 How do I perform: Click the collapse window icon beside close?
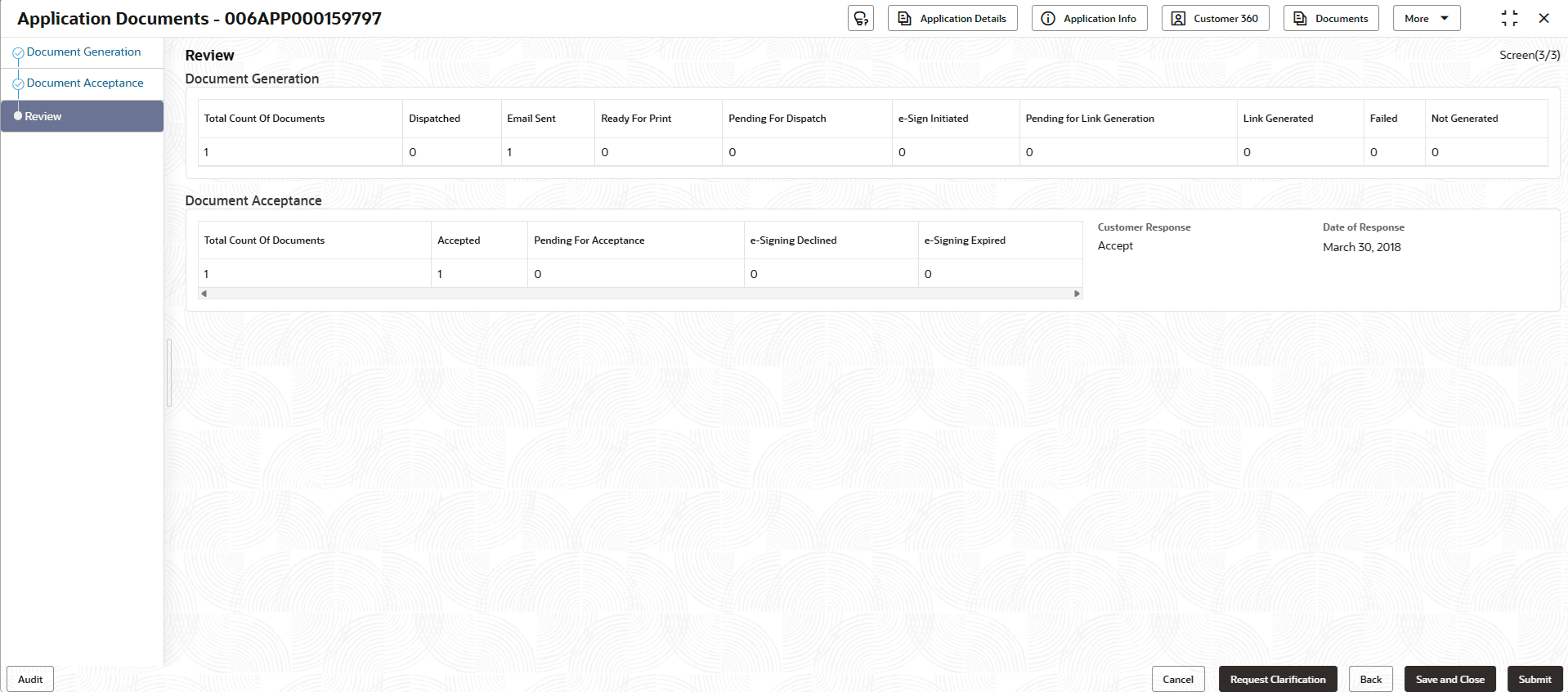1509,18
